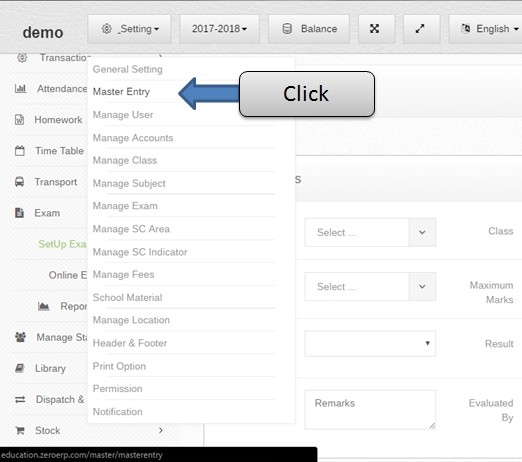The image size is (522, 462).
Task: Select Master Entry from settings menu
Action: (x=121, y=92)
